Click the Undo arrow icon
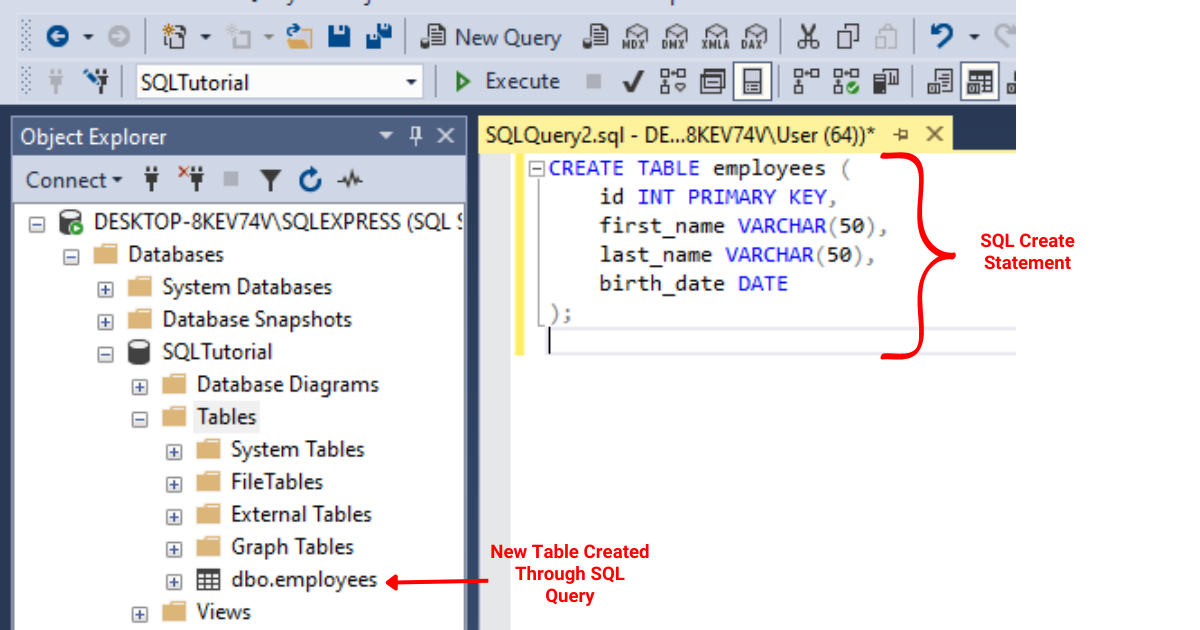 [x=941, y=38]
